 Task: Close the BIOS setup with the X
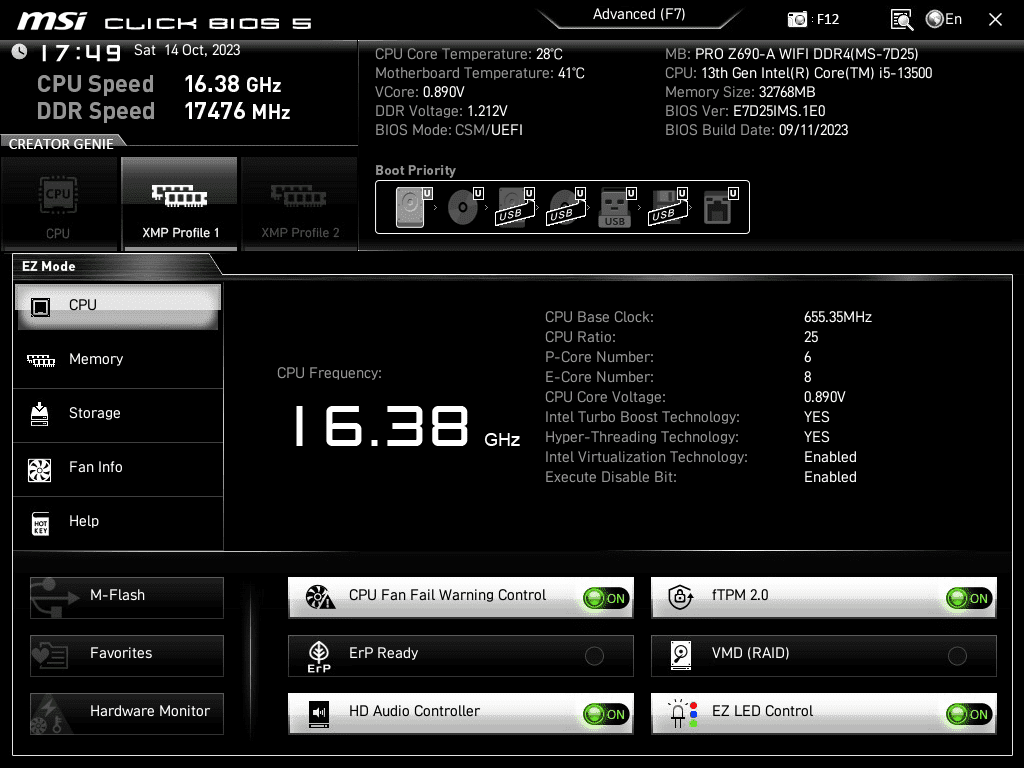tap(995, 20)
